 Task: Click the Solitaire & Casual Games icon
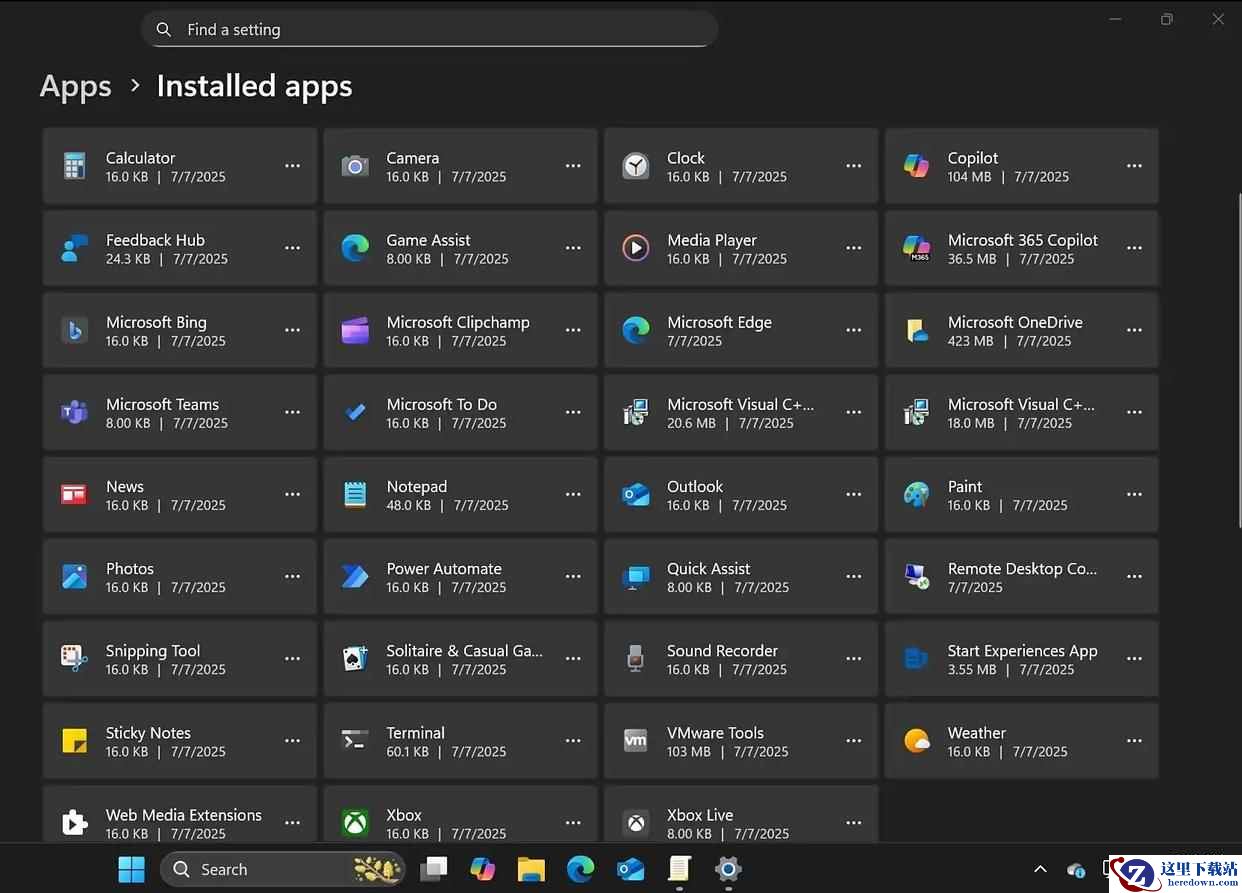click(x=355, y=658)
